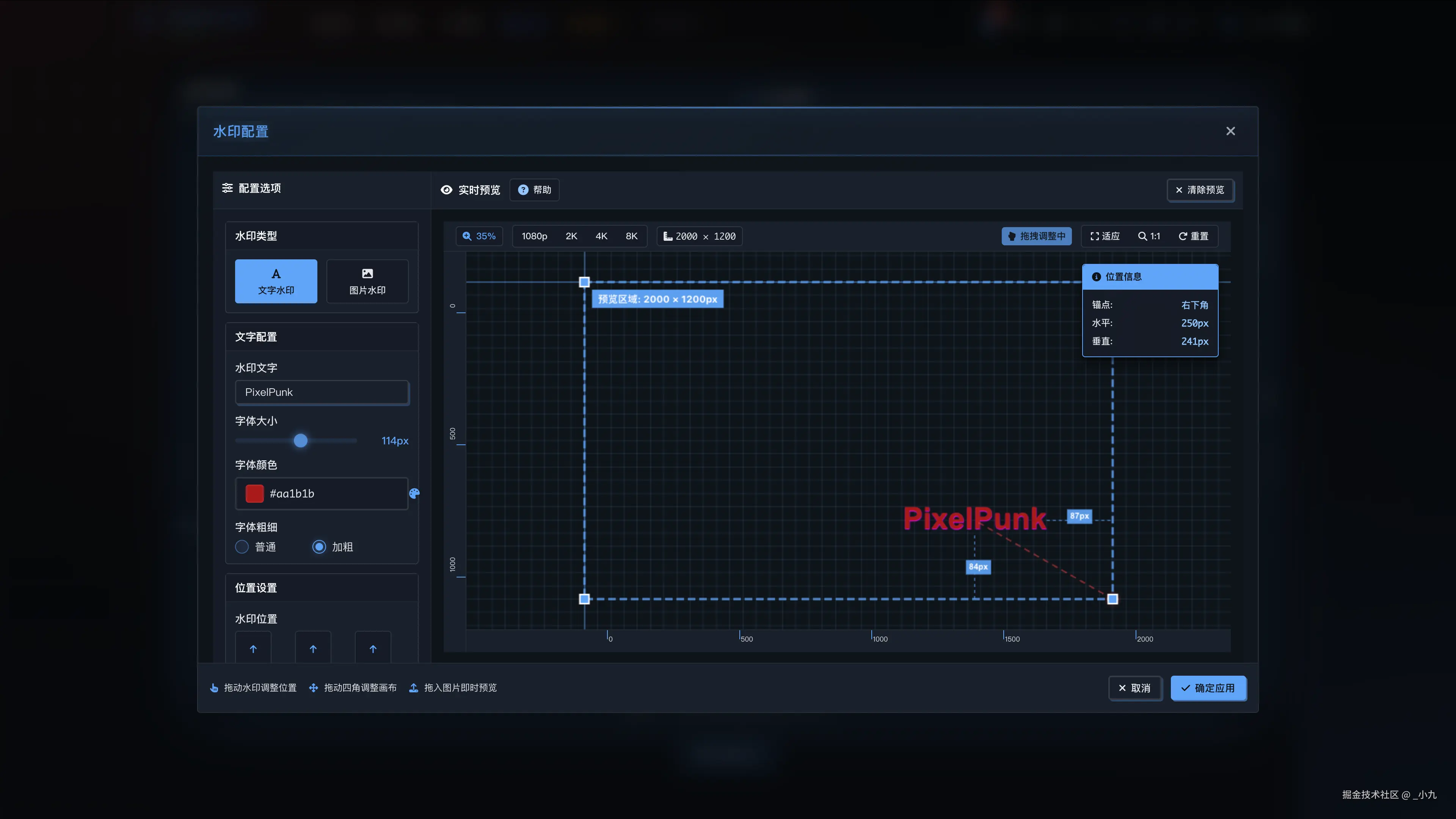1456x819 pixels.
Task: Open the 2000 × 1200 canvas size control
Action: (x=700, y=236)
